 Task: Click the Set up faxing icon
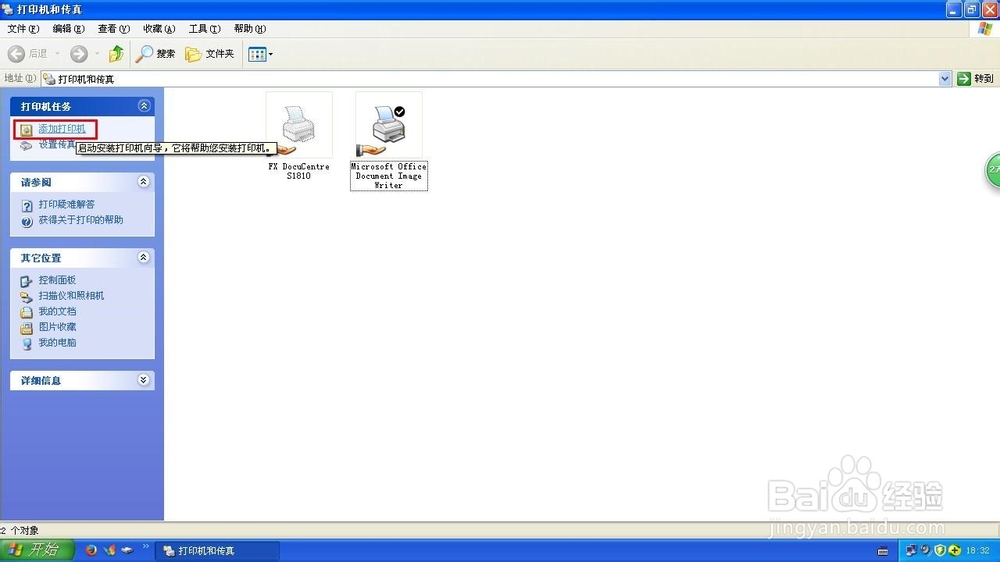pyautogui.click(x=26, y=145)
